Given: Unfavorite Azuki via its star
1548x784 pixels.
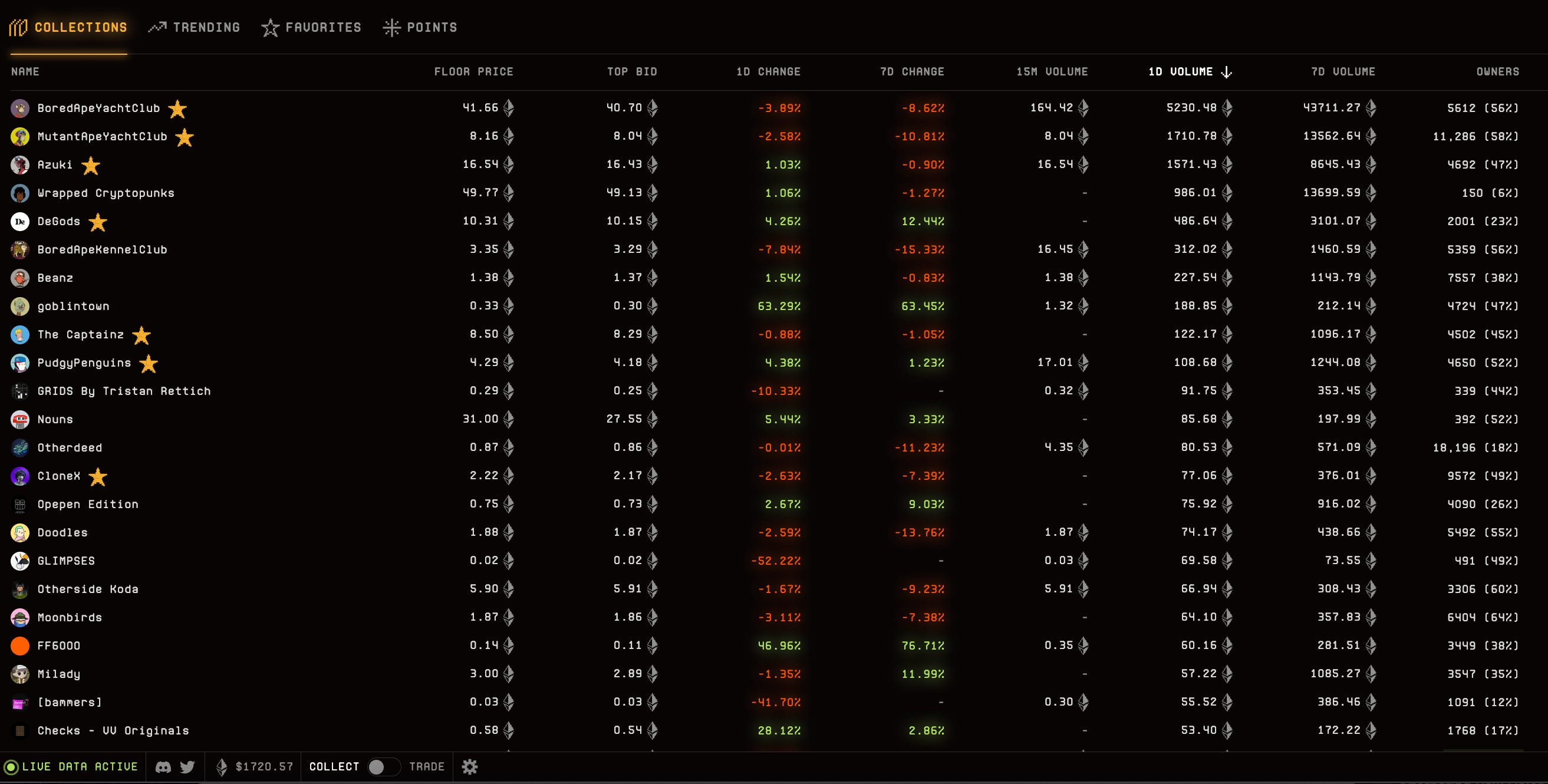Looking at the screenshot, I should 91,166.
